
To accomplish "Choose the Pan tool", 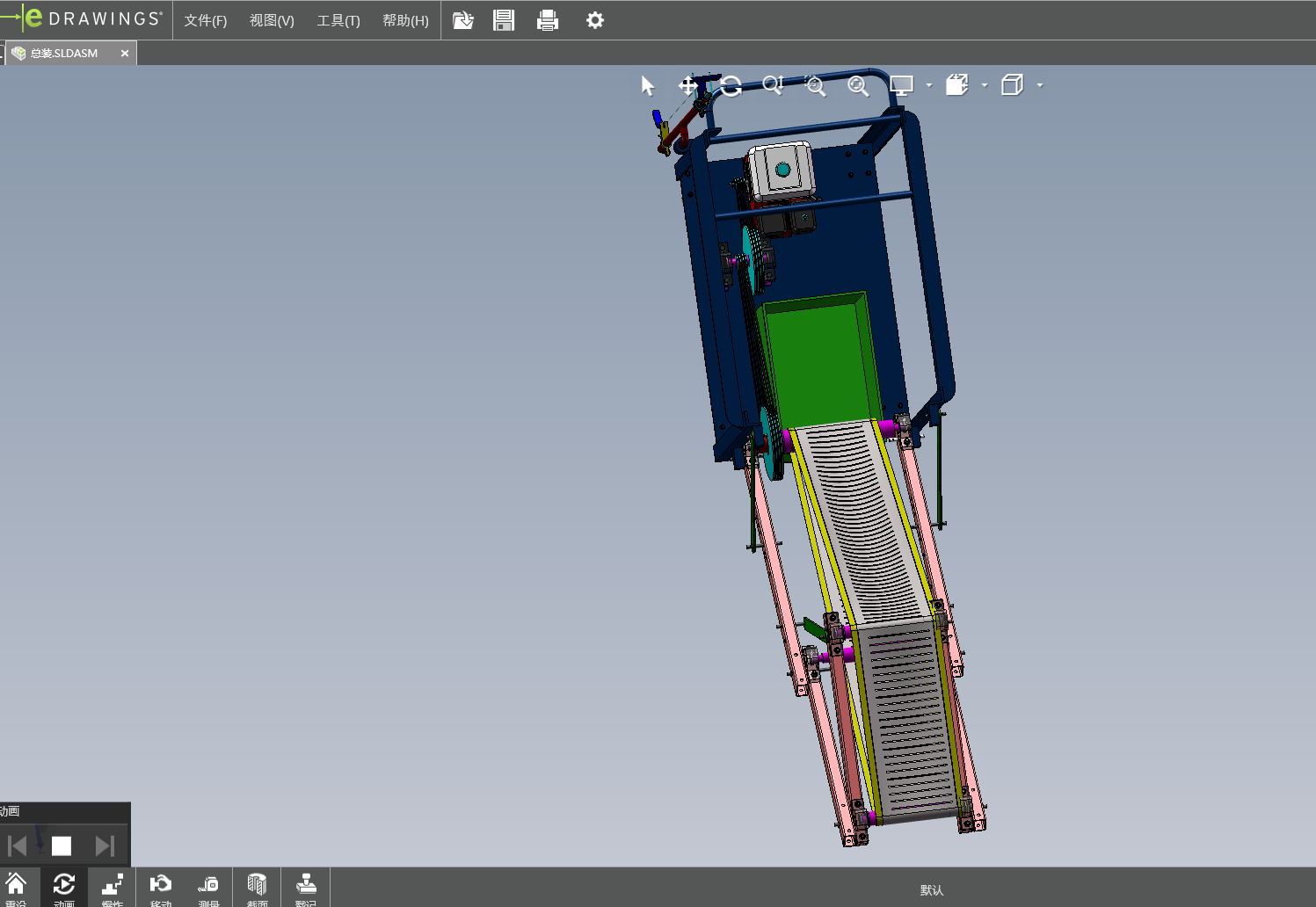I will click(688, 85).
